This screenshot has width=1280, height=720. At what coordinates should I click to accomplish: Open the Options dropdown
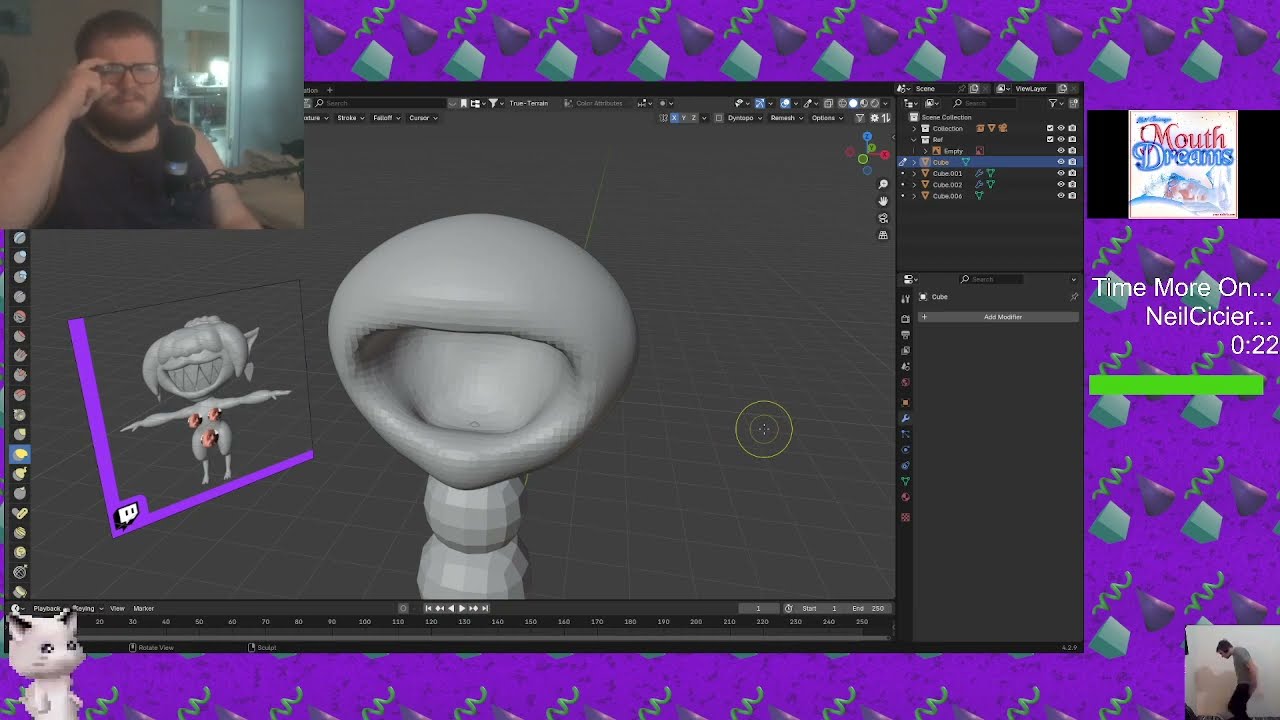(x=827, y=118)
